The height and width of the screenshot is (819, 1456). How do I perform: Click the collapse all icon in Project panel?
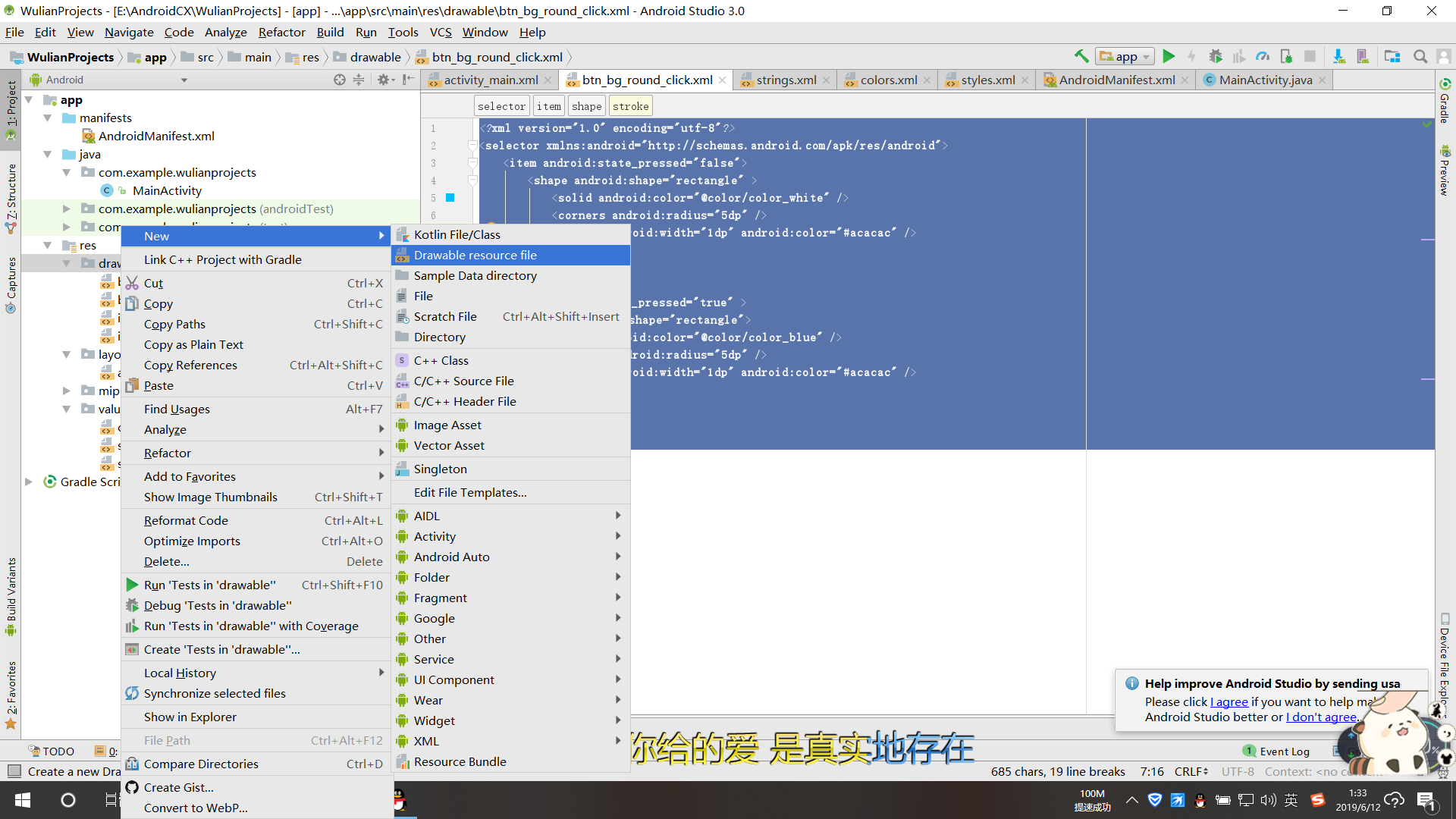[x=359, y=80]
